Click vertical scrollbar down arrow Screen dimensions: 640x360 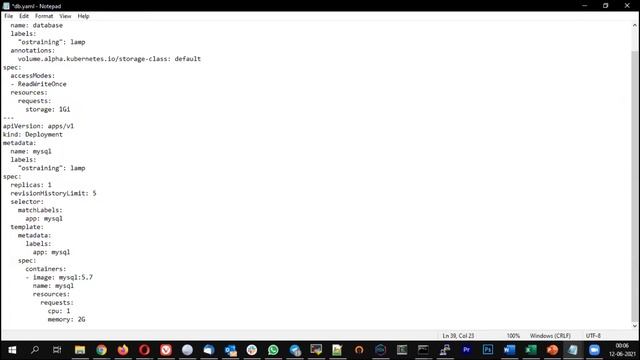[635, 326]
